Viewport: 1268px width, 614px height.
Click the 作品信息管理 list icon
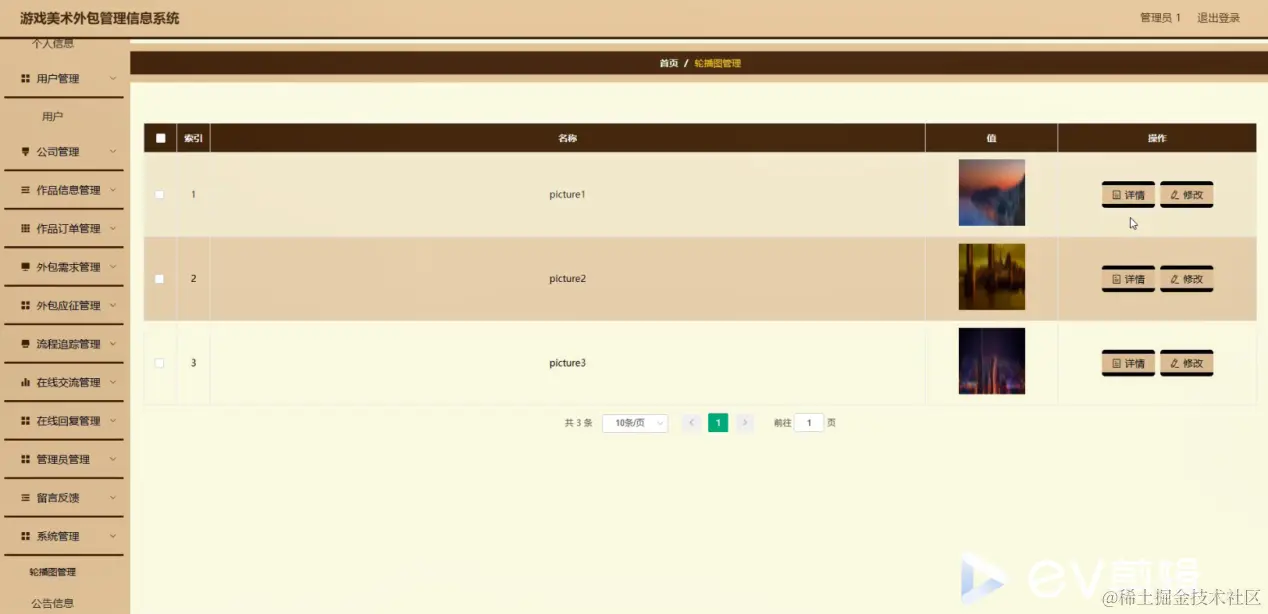26,190
